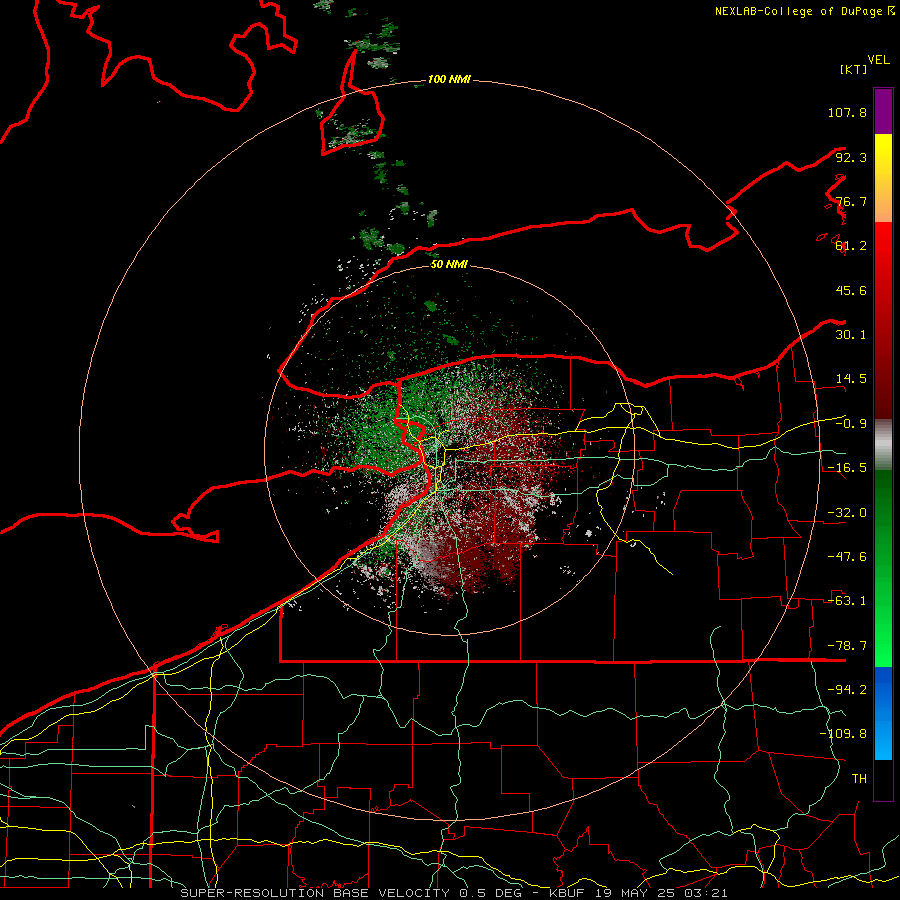Click the 107.8 legend value

click(847, 112)
